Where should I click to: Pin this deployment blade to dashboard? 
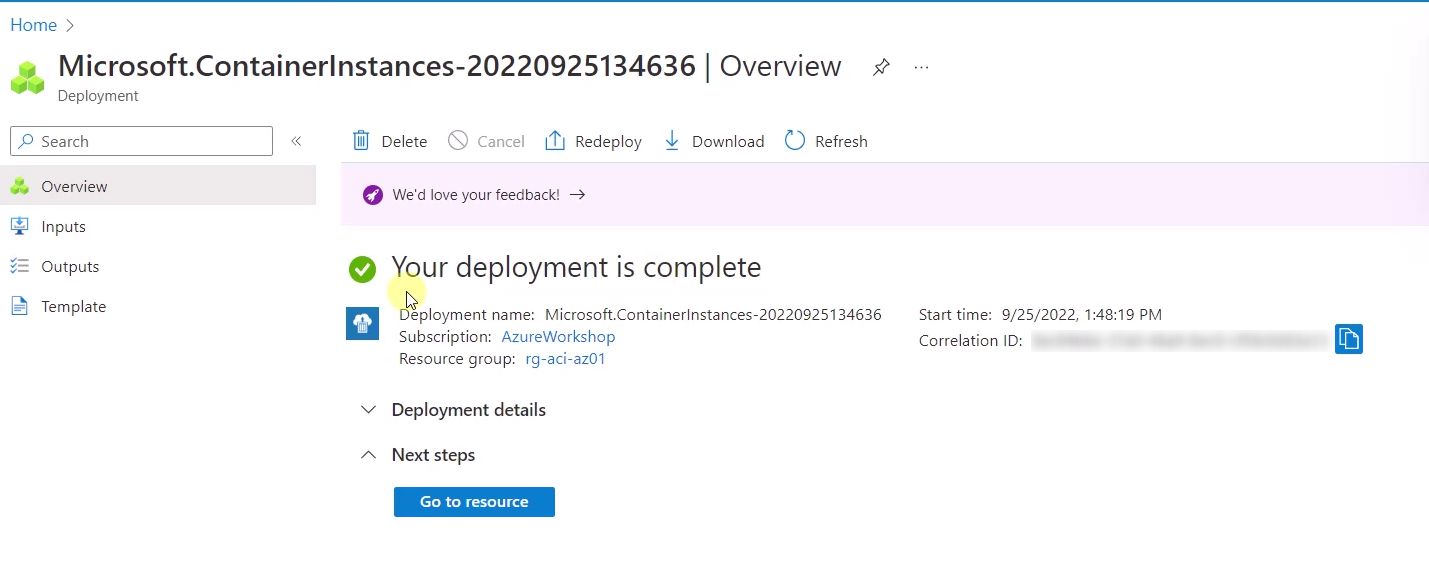[x=881, y=67]
